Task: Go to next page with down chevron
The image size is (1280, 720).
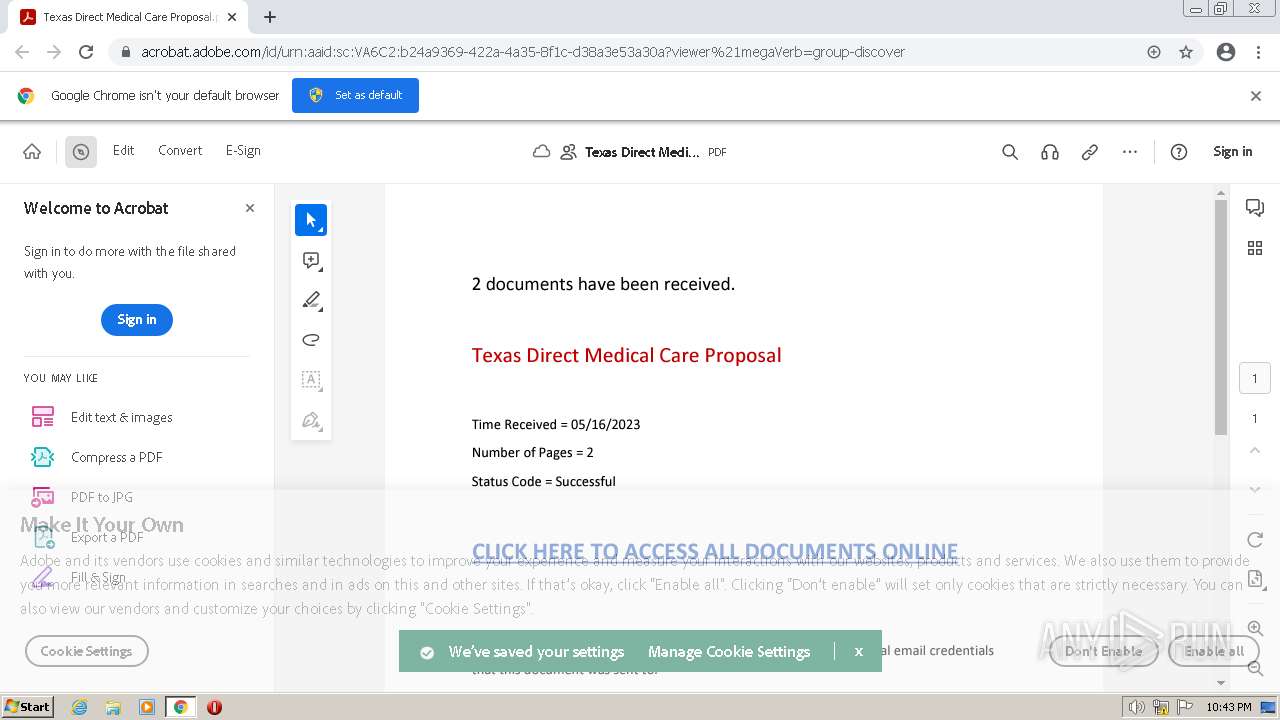Action: tap(1255, 489)
